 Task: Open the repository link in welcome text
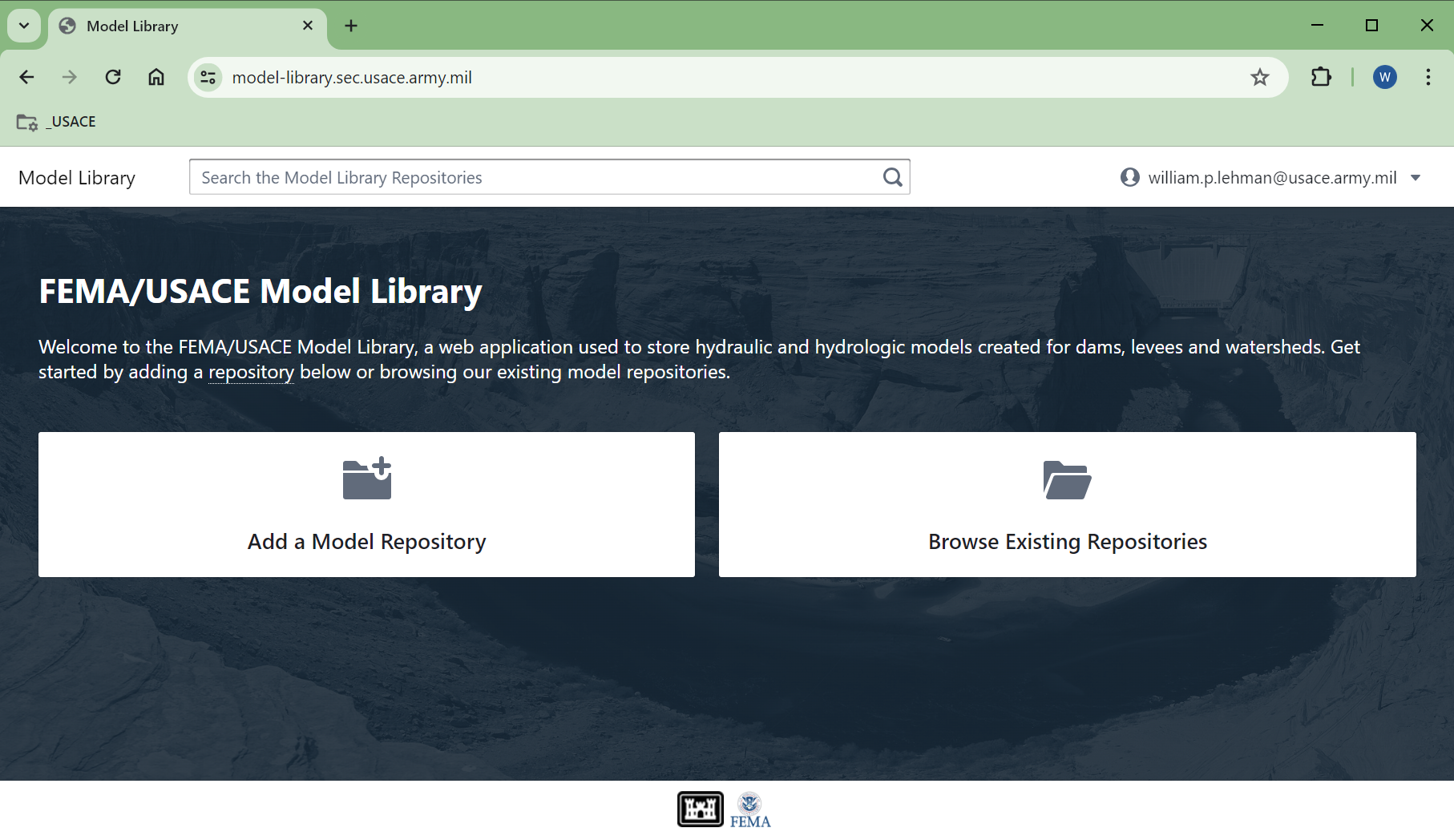[x=251, y=372]
